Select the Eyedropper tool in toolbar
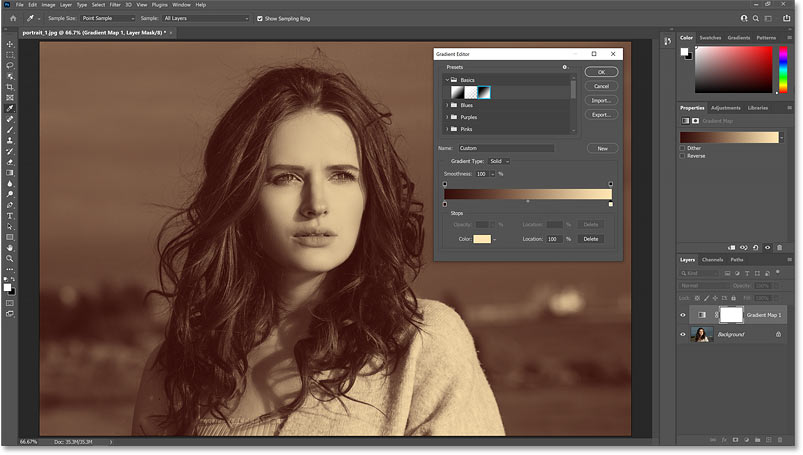The image size is (803, 455). [10, 109]
